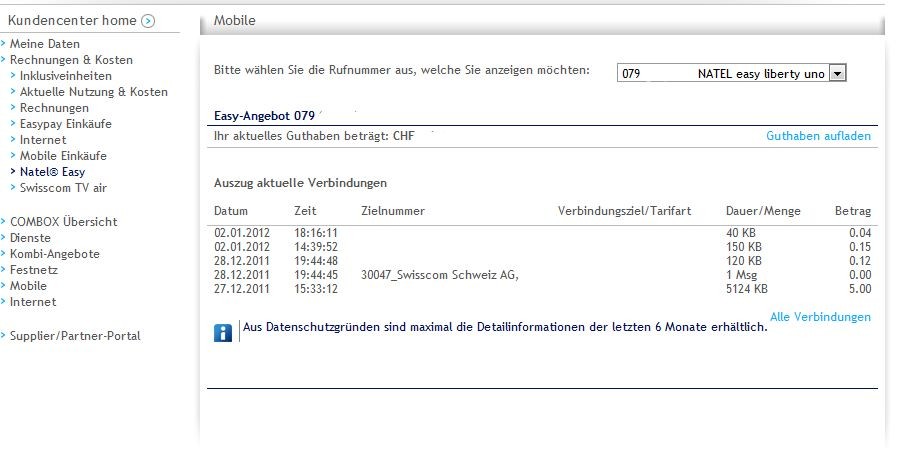Open COMBOX Übersicht
The height and width of the screenshot is (458, 908).
coord(63,222)
